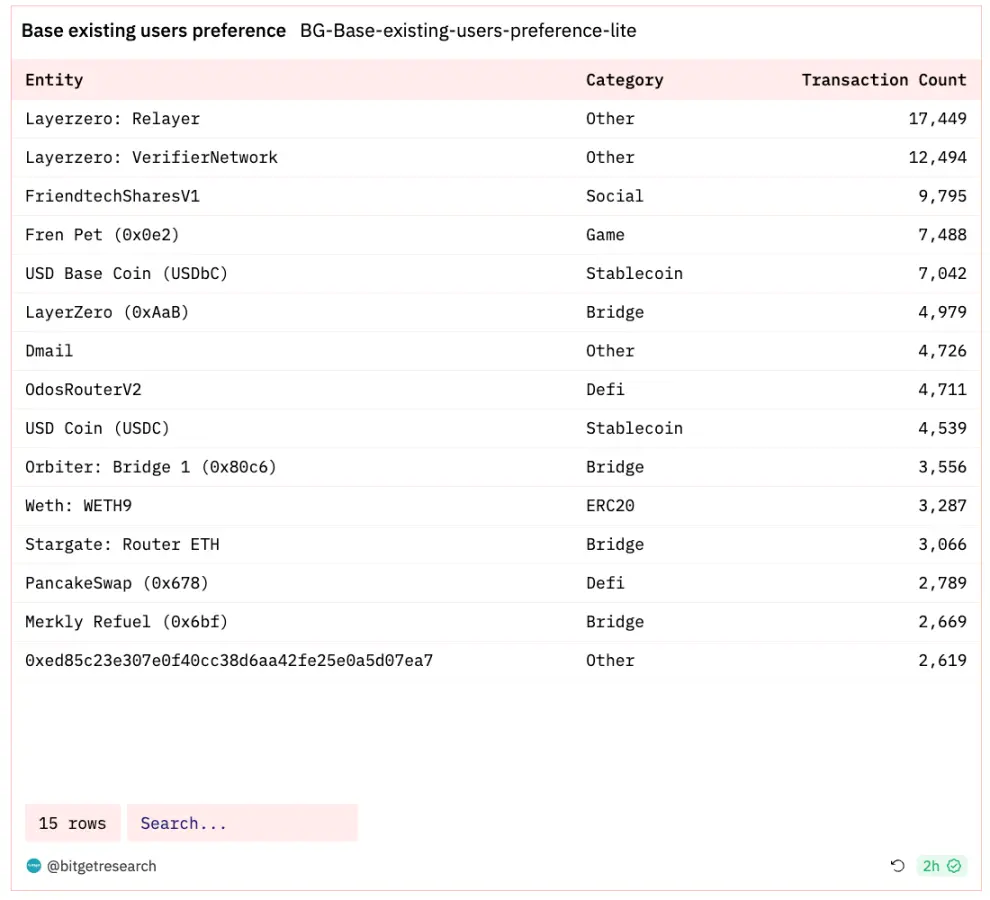990x900 pixels.
Task: Sort by the Category column header
Action: (x=624, y=80)
